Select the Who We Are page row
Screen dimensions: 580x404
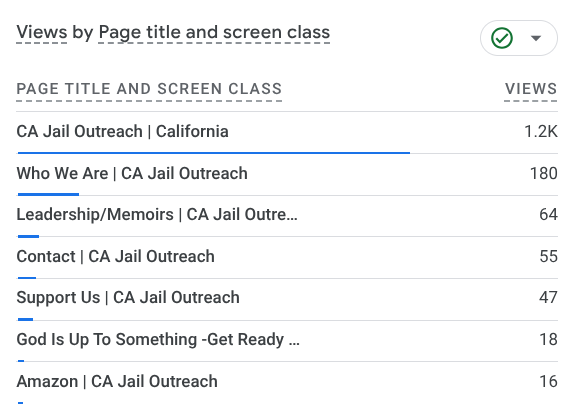coord(287,175)
